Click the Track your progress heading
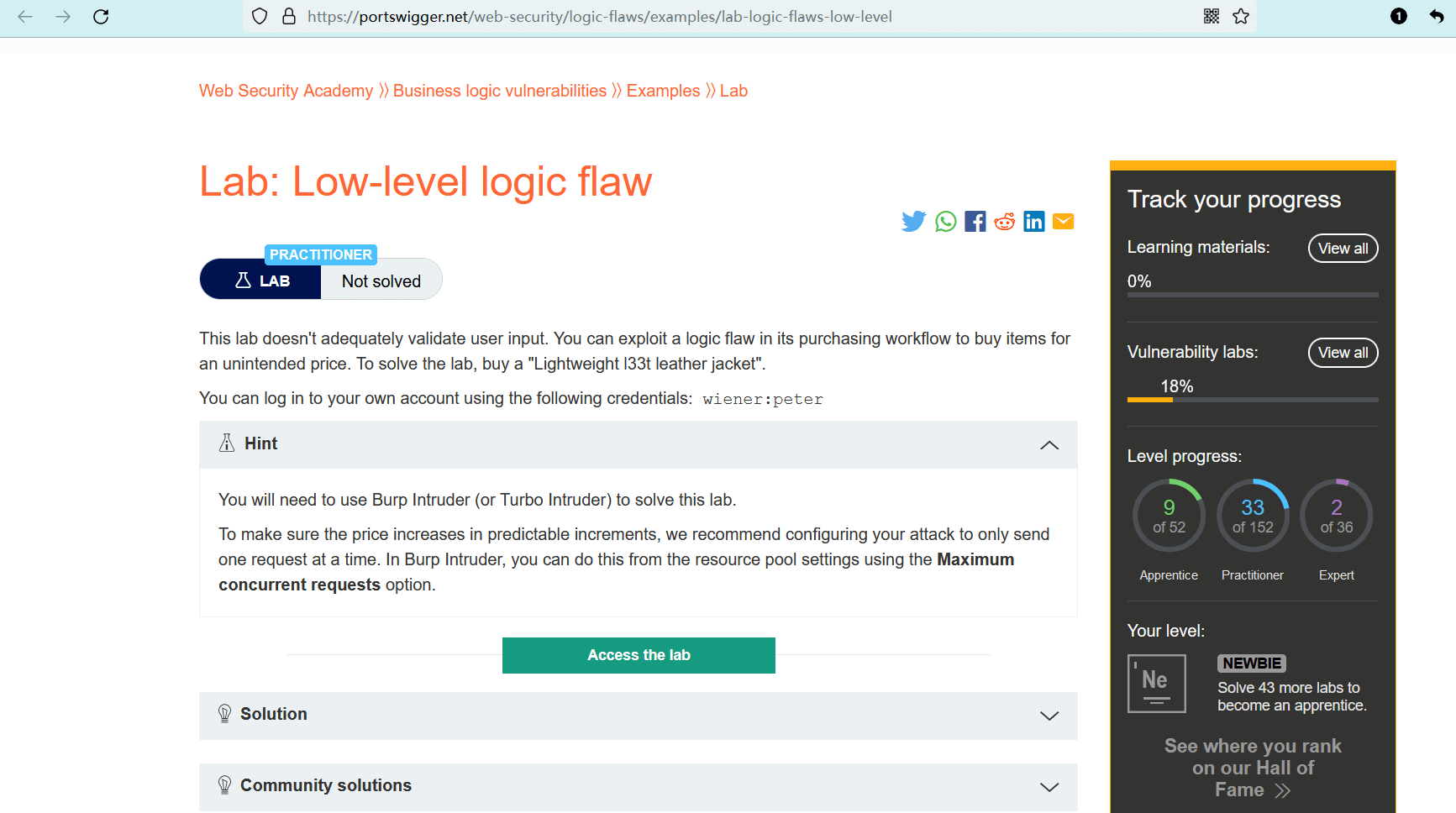 click(x=1234, y=199)
